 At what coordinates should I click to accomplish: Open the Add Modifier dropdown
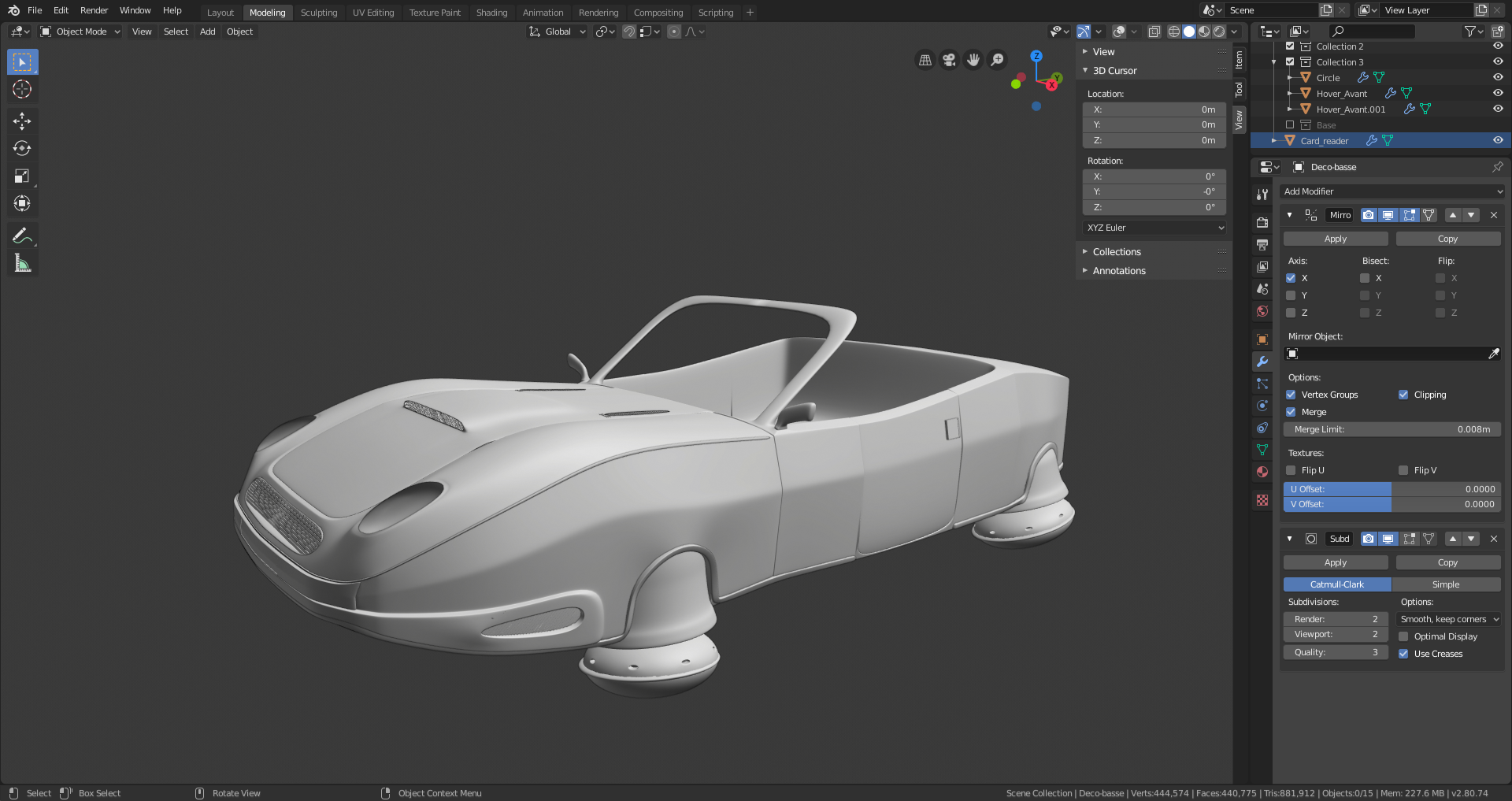(x=1392, y=191)
